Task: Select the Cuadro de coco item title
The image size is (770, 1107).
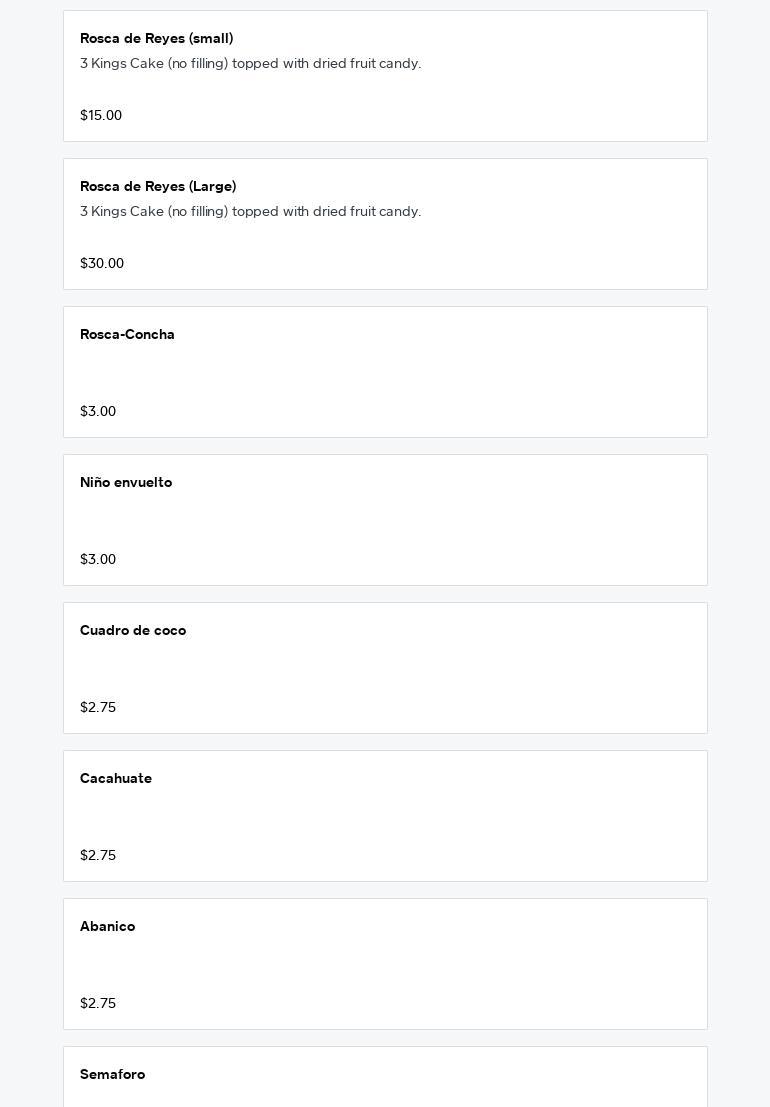Action: 133,631
